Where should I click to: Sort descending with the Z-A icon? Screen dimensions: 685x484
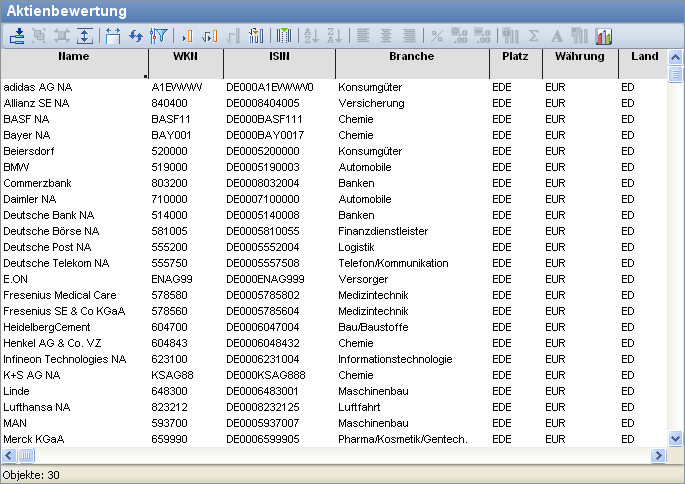(x=334, y=36)
